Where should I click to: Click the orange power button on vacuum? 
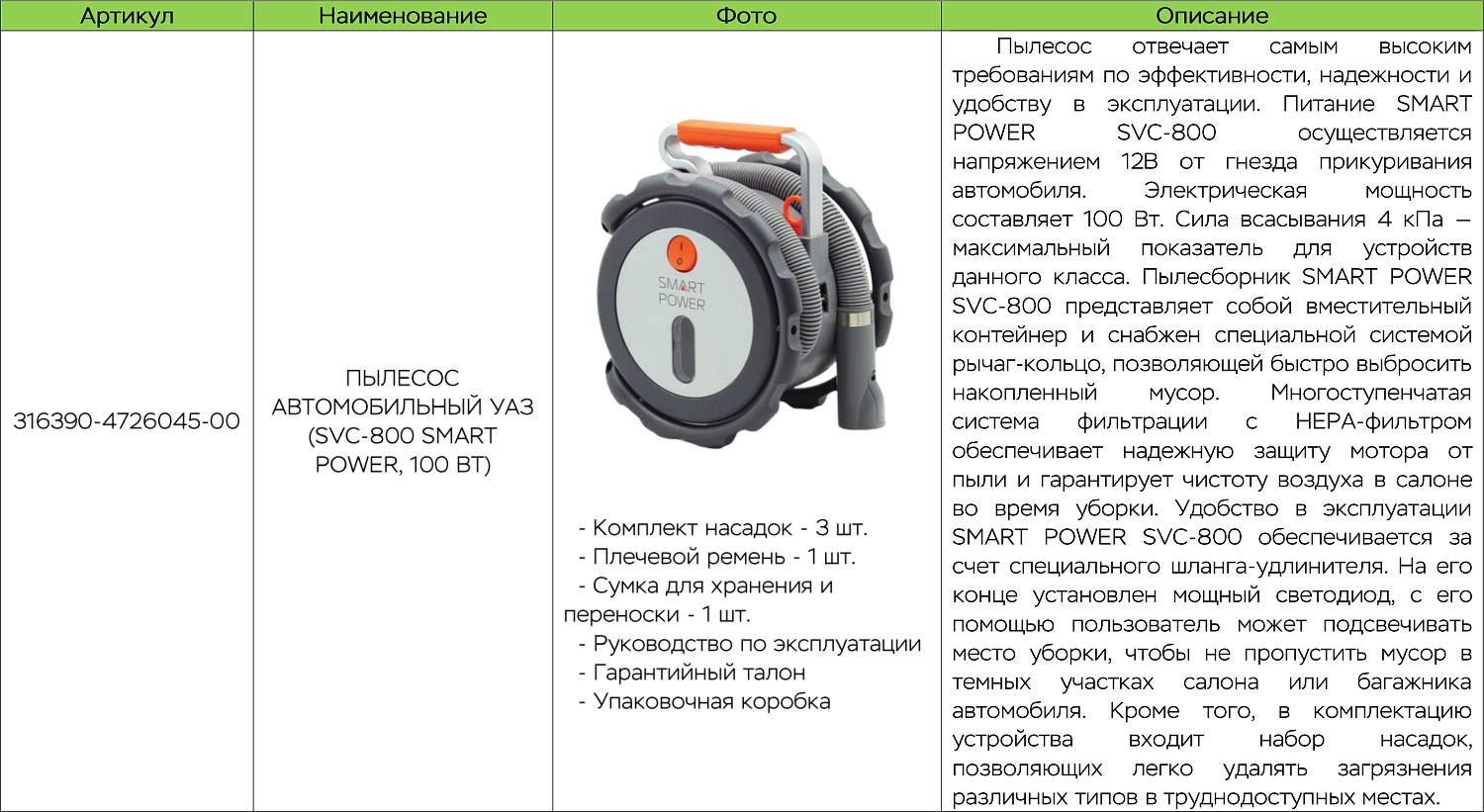681,252
